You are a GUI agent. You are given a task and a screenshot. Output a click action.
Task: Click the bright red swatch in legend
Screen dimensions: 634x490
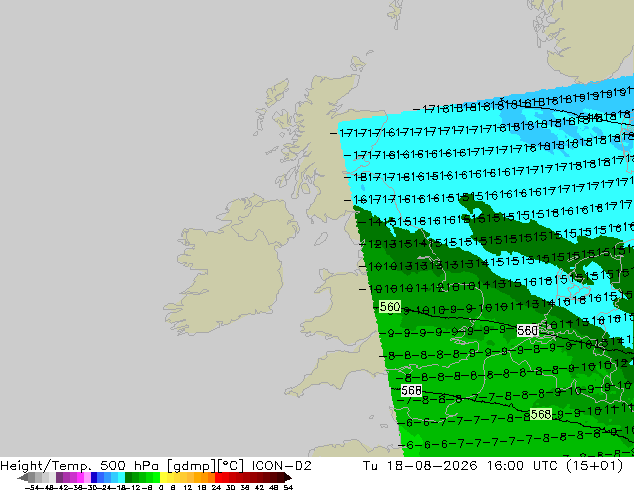(218, 478)
